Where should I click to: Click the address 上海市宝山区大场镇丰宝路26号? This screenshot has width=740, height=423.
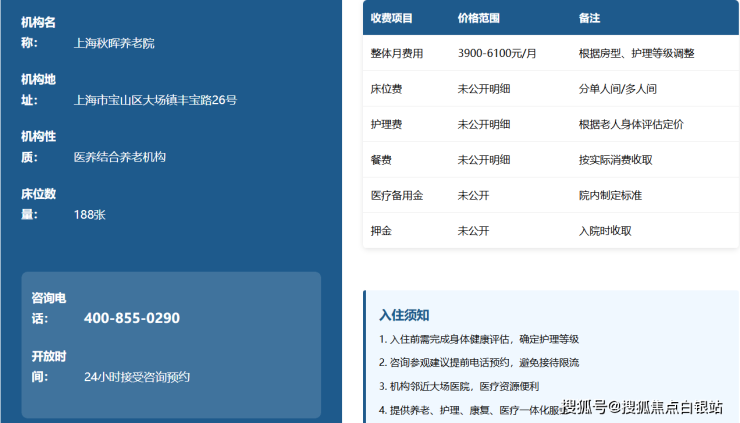click(155, 101)
